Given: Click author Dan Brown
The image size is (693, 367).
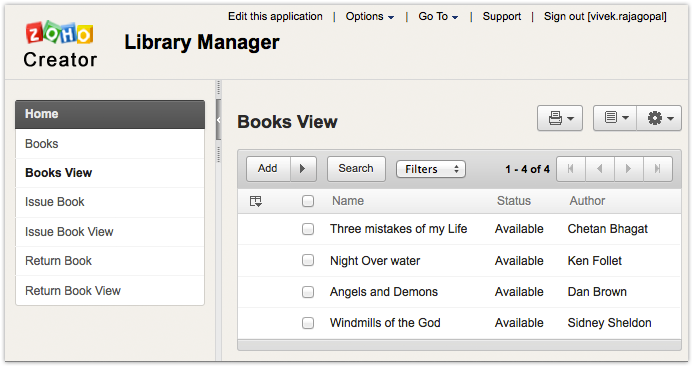Looking at the screenshot, I should 597,292.
